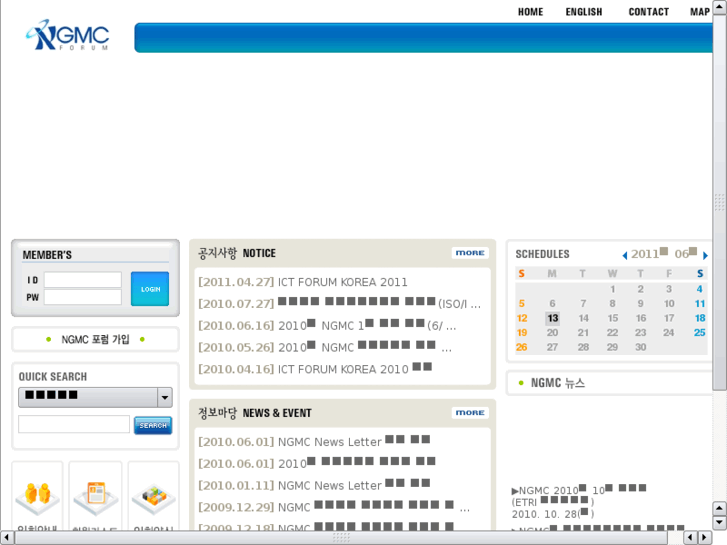Click the colorful blocks icon

(153, 497)
